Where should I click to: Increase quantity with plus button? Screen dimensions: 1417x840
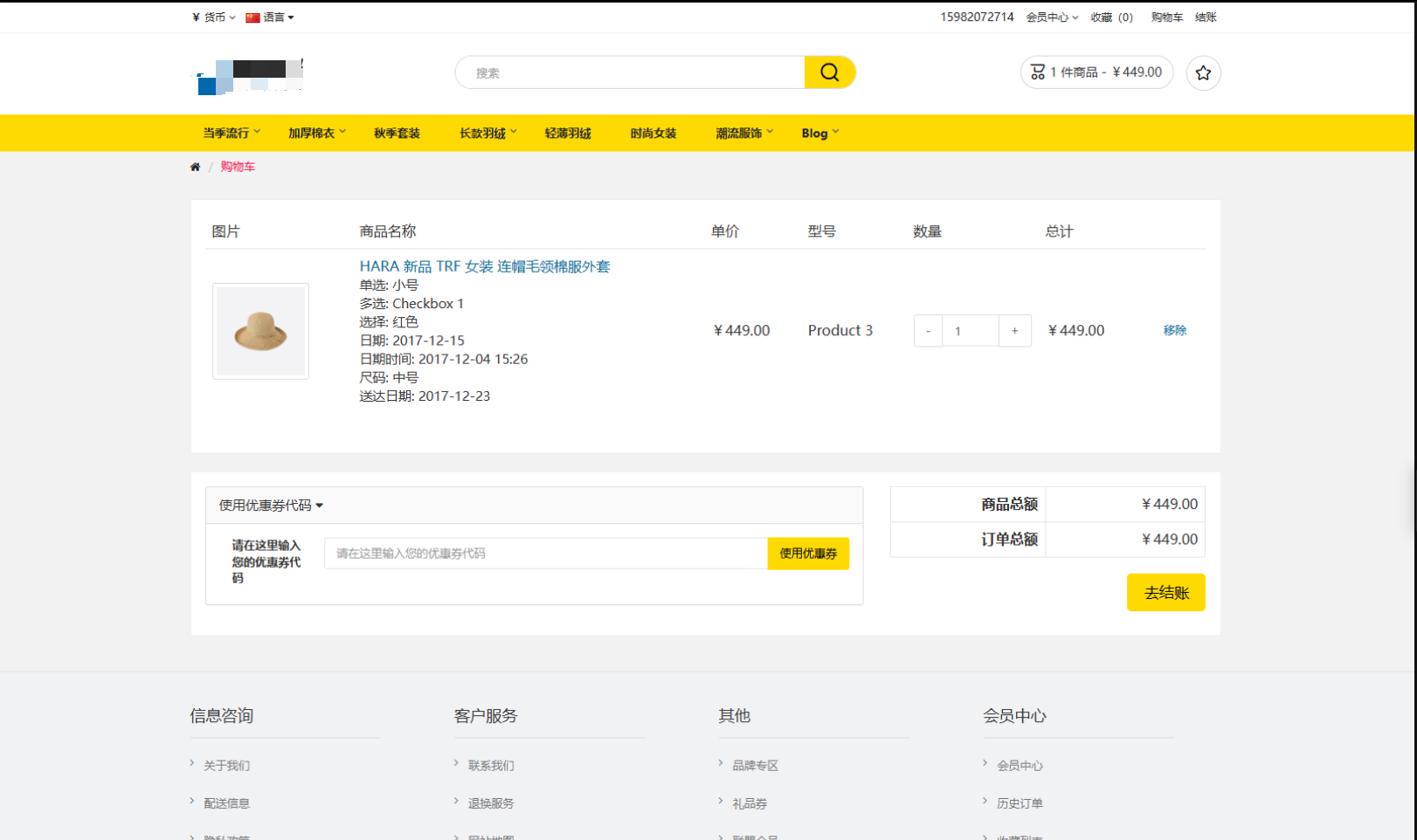pos(1014,331)
